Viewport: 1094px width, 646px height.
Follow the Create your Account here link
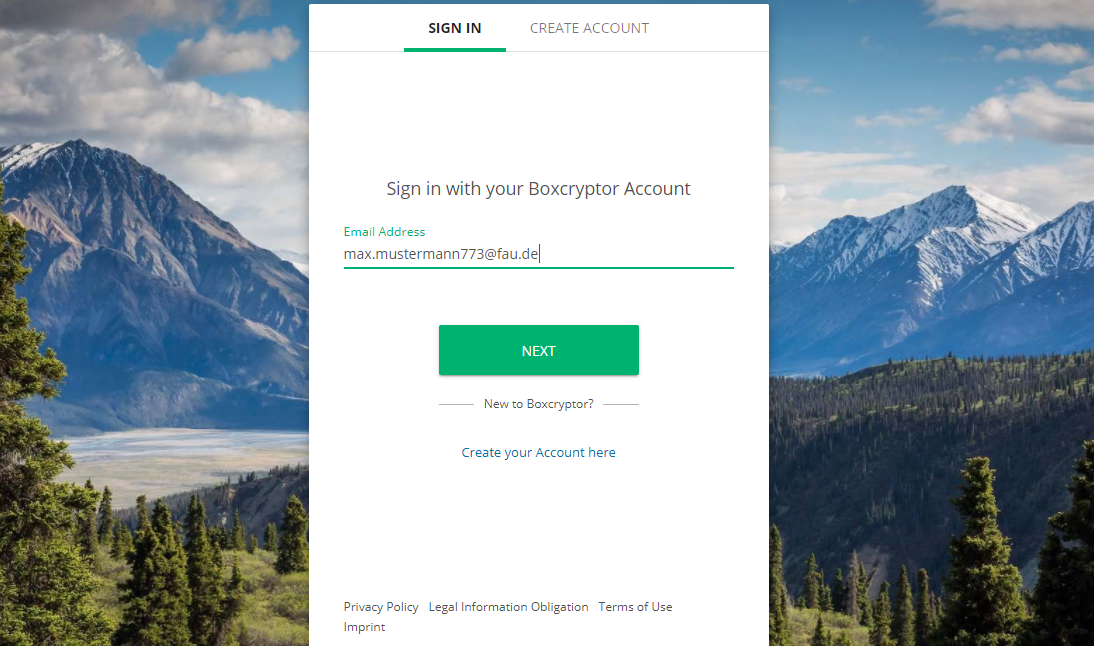click(539, 453)
